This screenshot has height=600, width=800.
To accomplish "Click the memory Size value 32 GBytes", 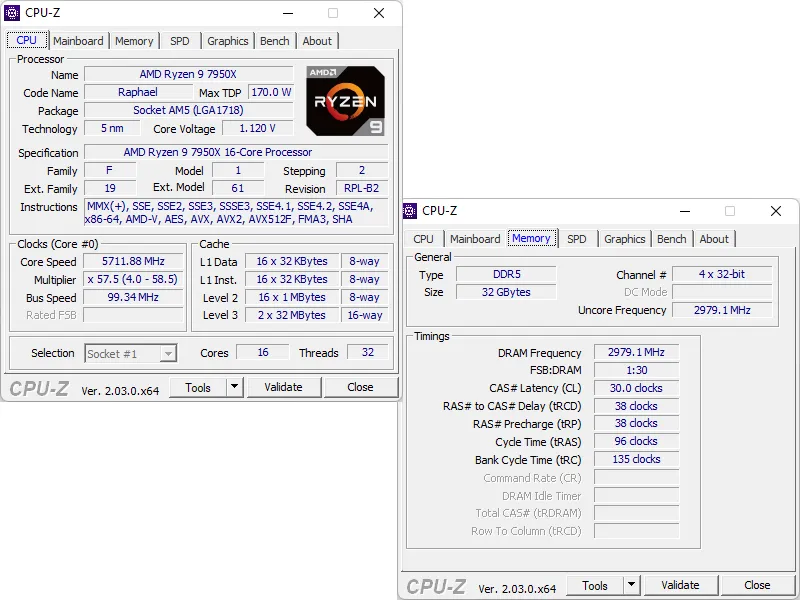I will coord(506,292).
